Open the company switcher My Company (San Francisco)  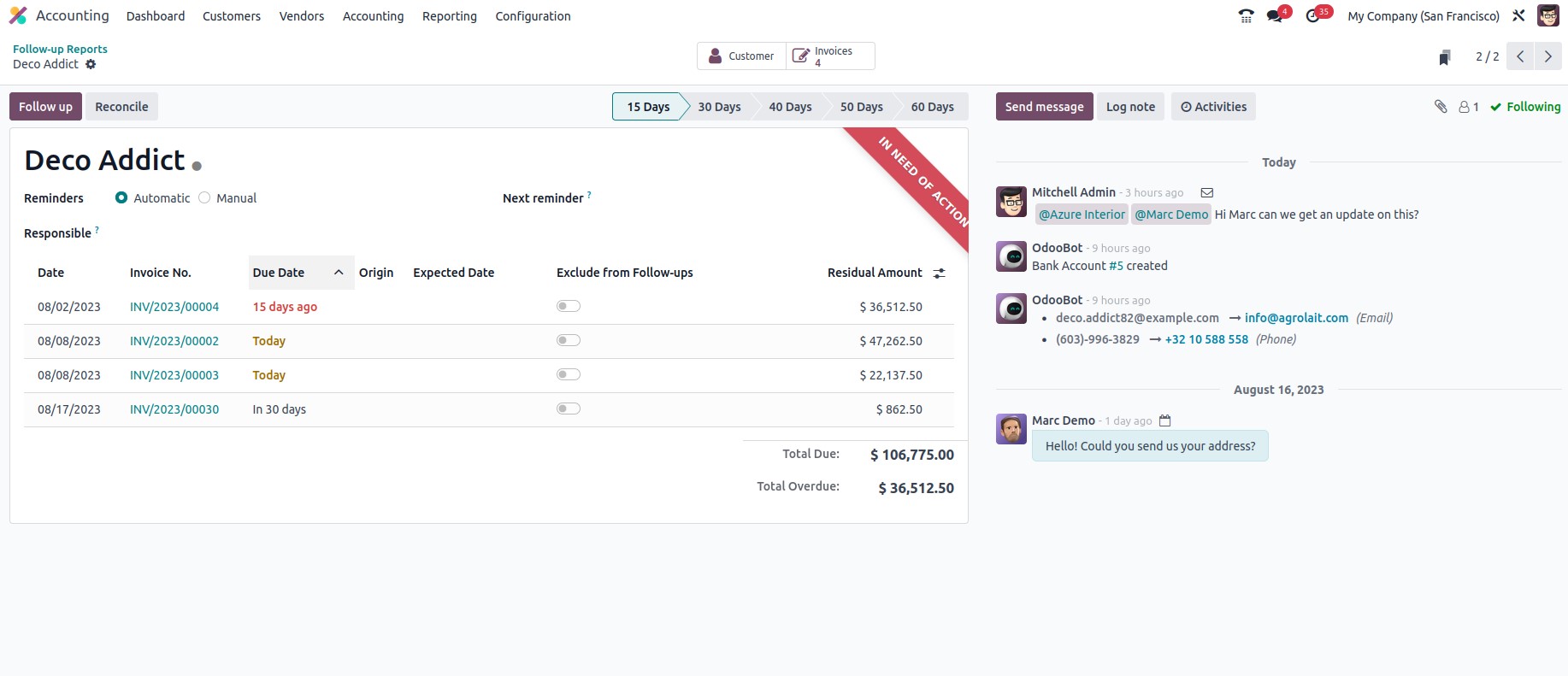(x=1424, y=16)
